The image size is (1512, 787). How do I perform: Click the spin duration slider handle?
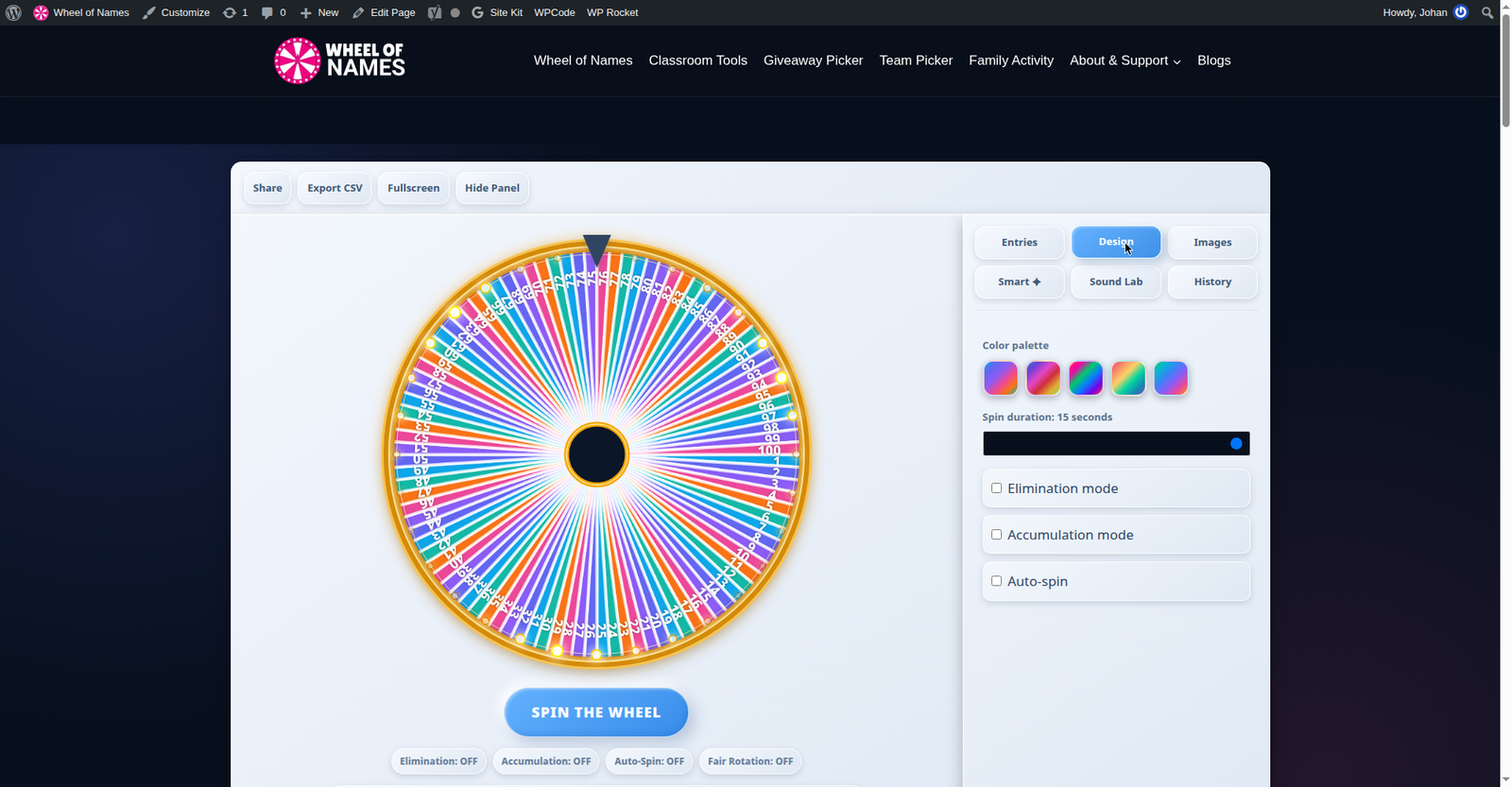1236,443
